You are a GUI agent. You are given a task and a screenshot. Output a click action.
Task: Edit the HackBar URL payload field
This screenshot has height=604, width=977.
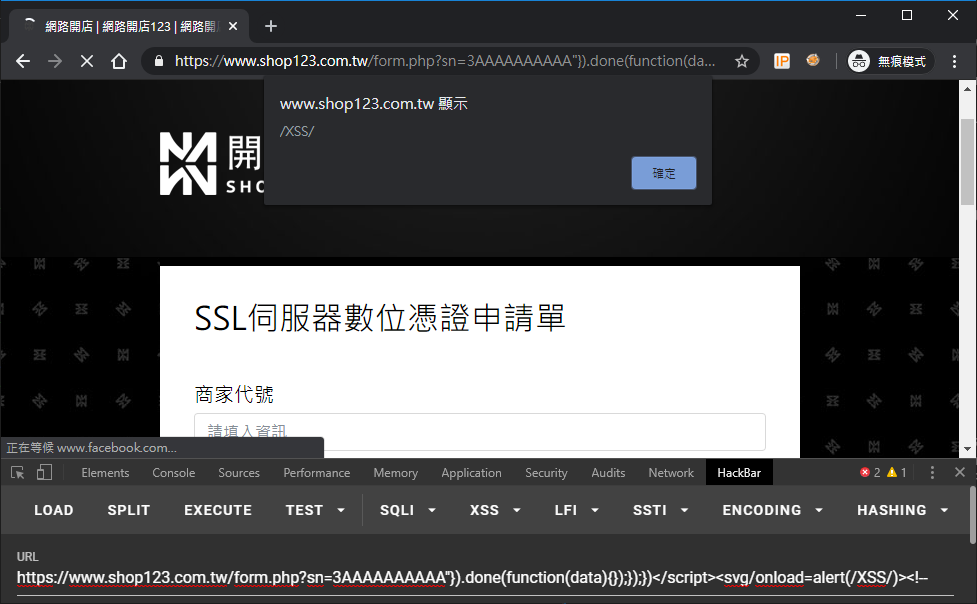point(485,578)
